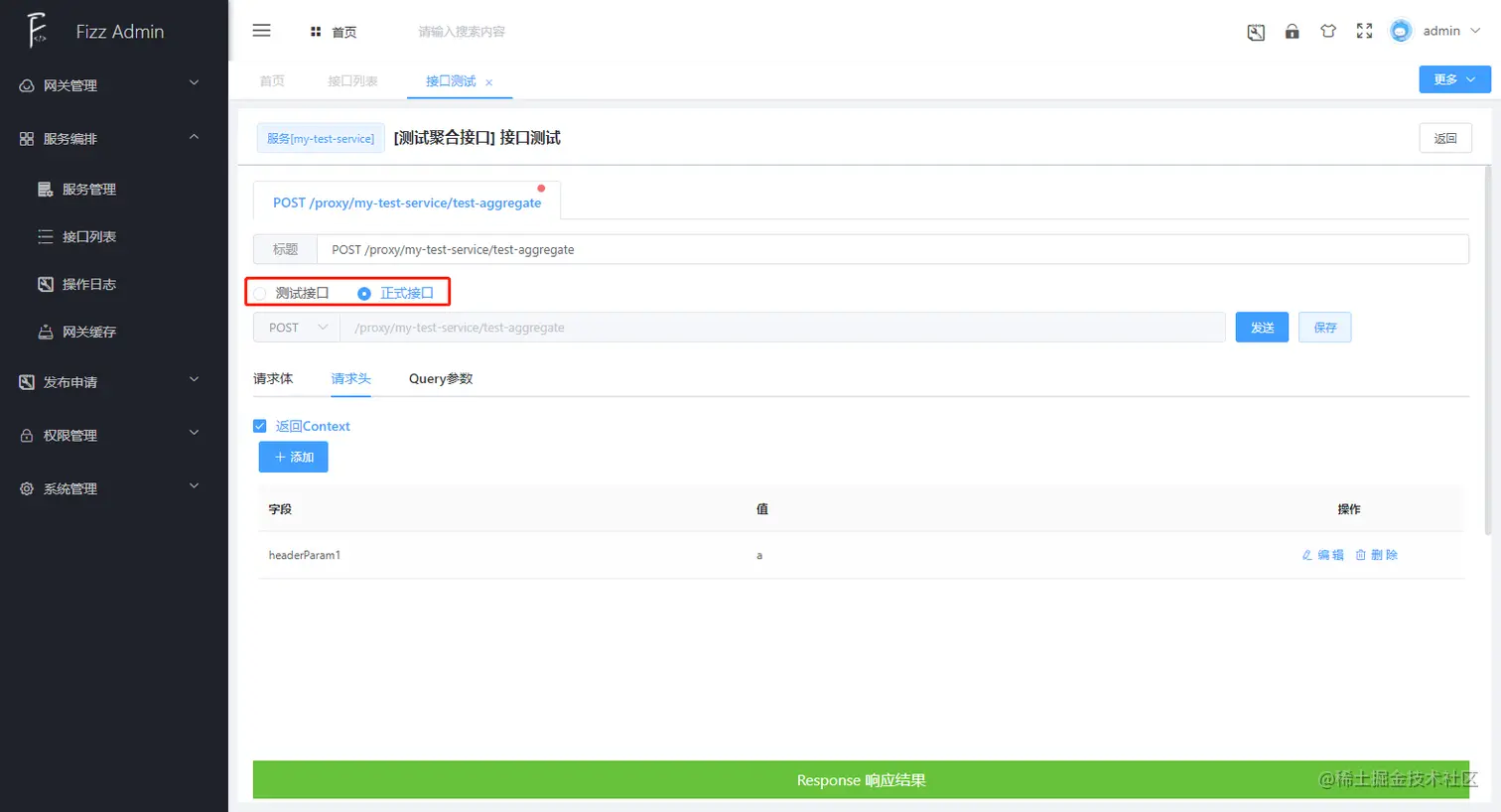1501x812 pixels.
Task: Click the 权限管理 lock icon
Action: pos(27,435)
